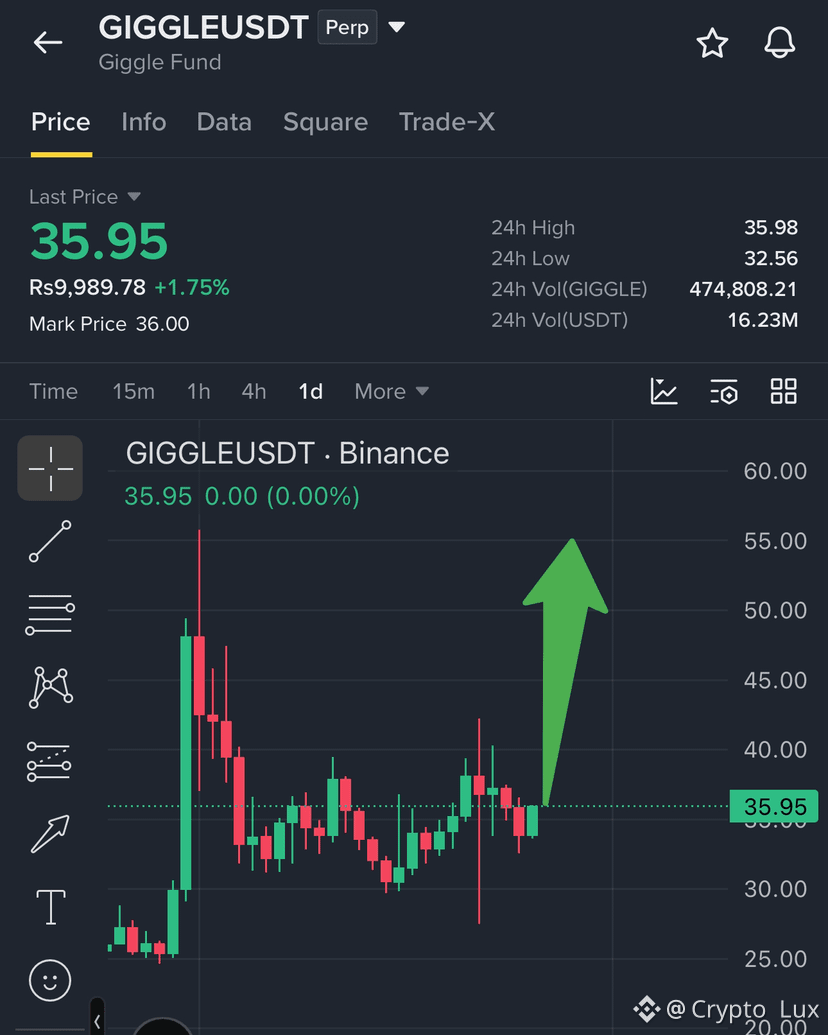Click the tallest red candle's upper wick
This screenshot has height=1035, width=828.
click(x=199, y=583)
